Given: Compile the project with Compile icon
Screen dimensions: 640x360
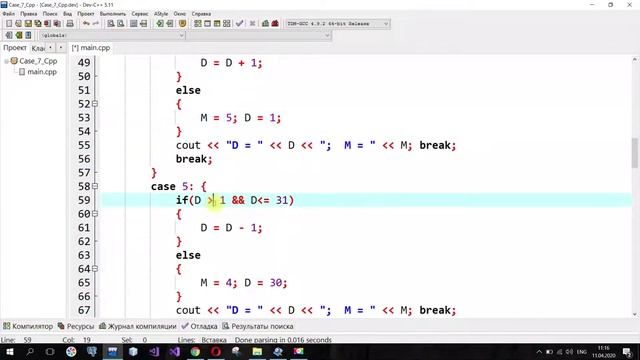Looking at the screenshot, I should [x=198, y=24].
